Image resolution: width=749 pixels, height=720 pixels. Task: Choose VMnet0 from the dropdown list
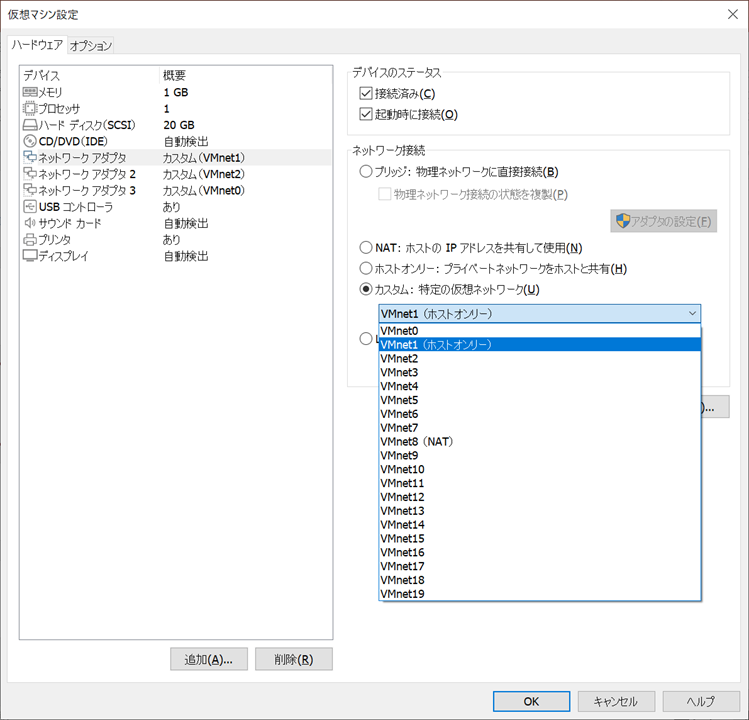coord(540,331)
